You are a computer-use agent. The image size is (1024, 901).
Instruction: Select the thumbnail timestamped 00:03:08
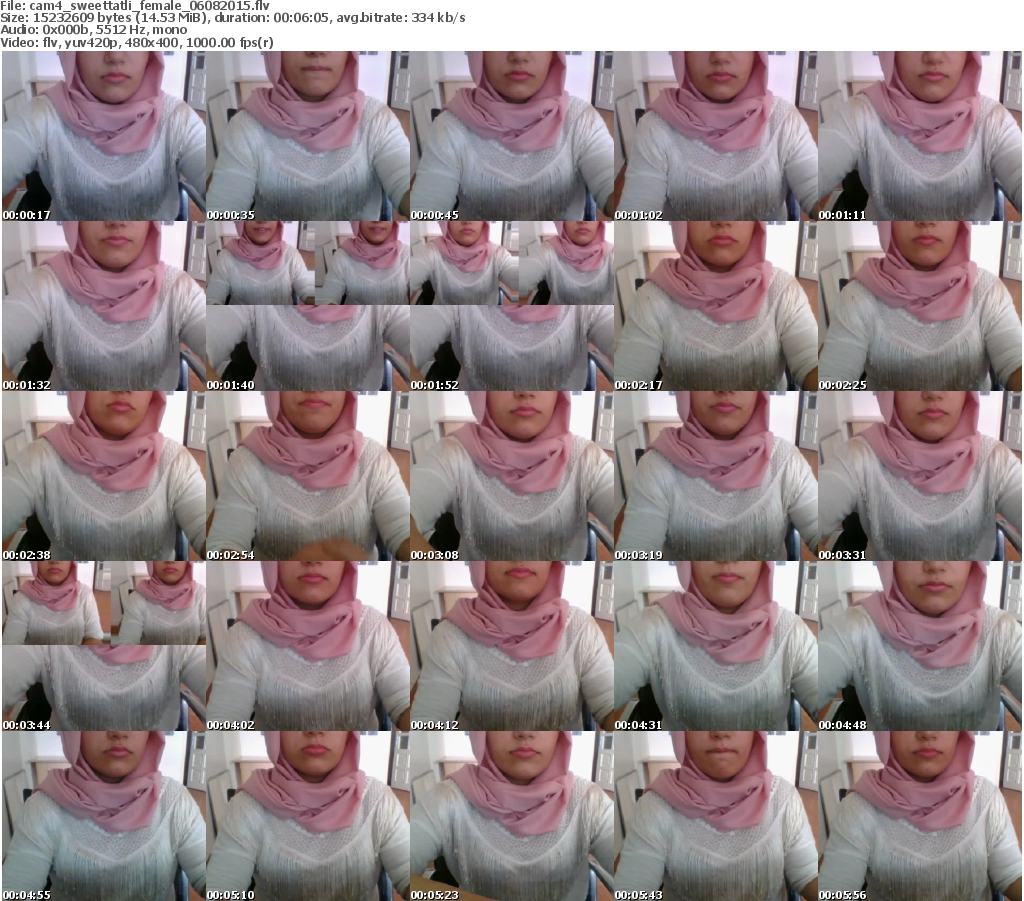[511, 476]
